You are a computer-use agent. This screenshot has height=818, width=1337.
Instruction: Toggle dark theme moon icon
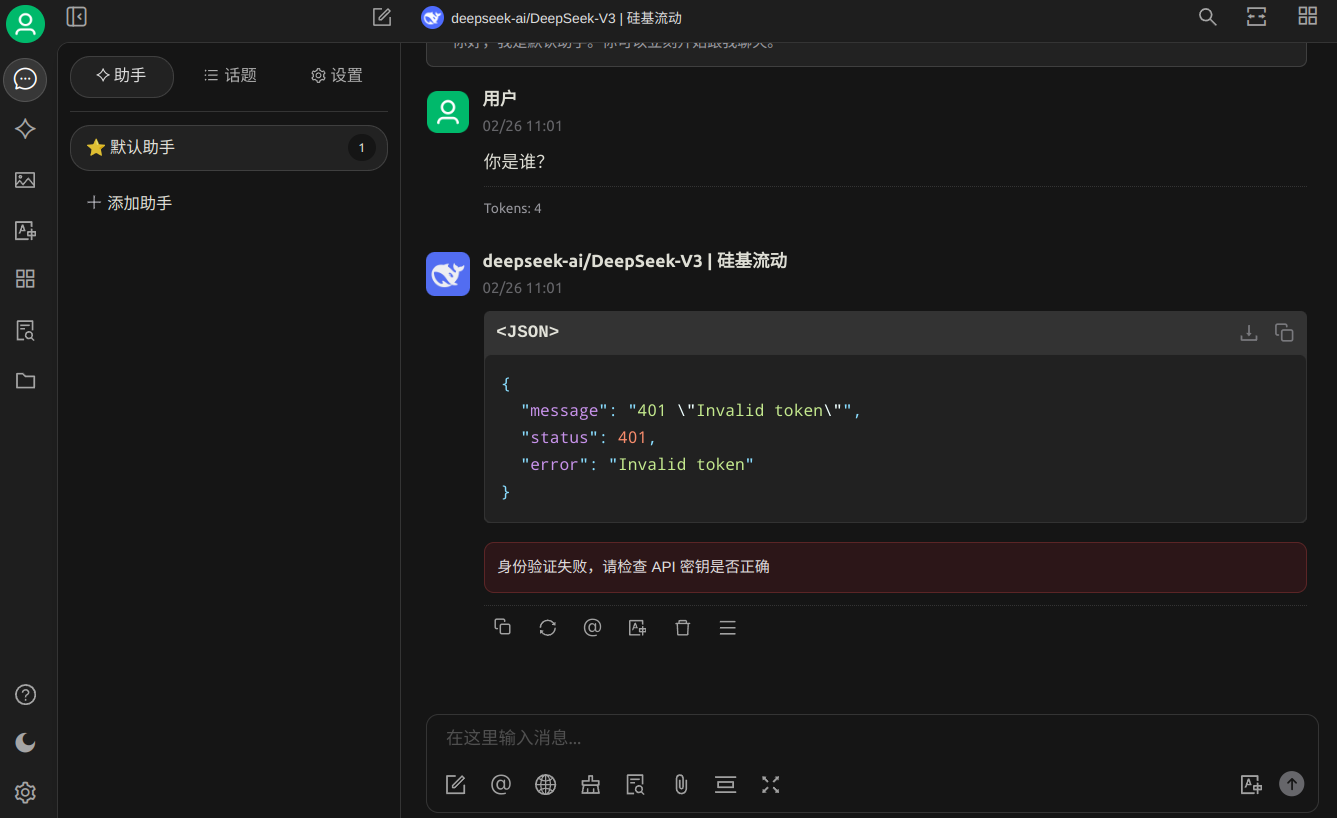pos(26,743)
